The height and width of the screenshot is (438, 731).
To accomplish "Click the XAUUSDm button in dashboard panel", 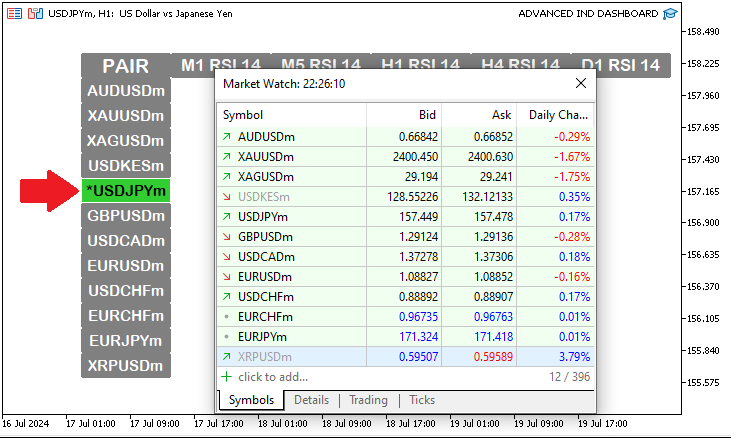I will [126, 116].
